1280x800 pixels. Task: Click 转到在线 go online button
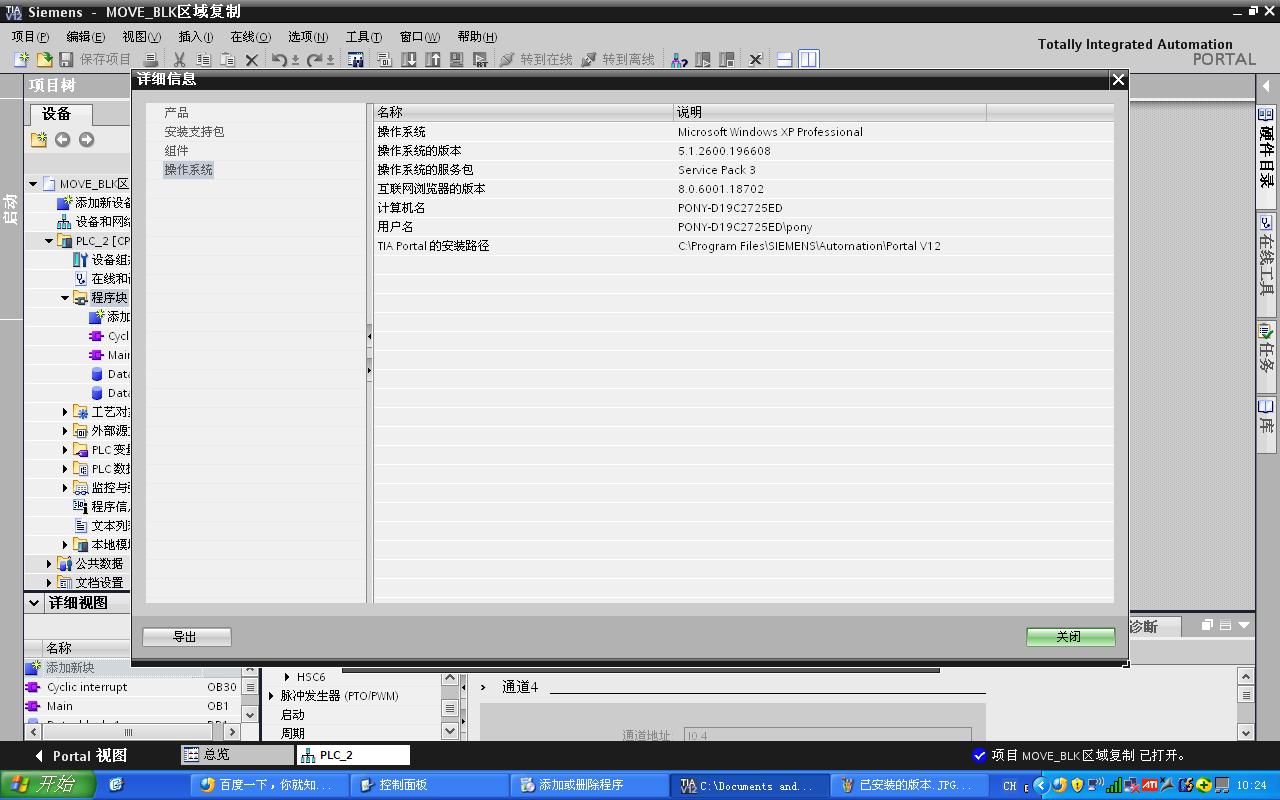tap(536, 60)
